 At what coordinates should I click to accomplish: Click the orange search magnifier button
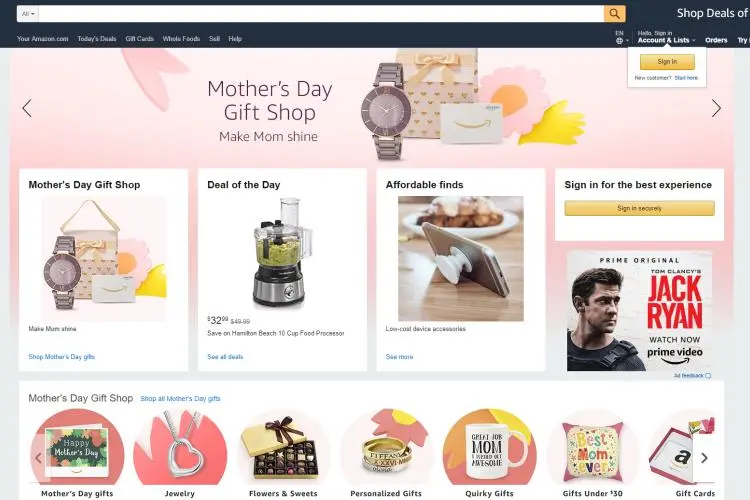click(x=615, y=14)
